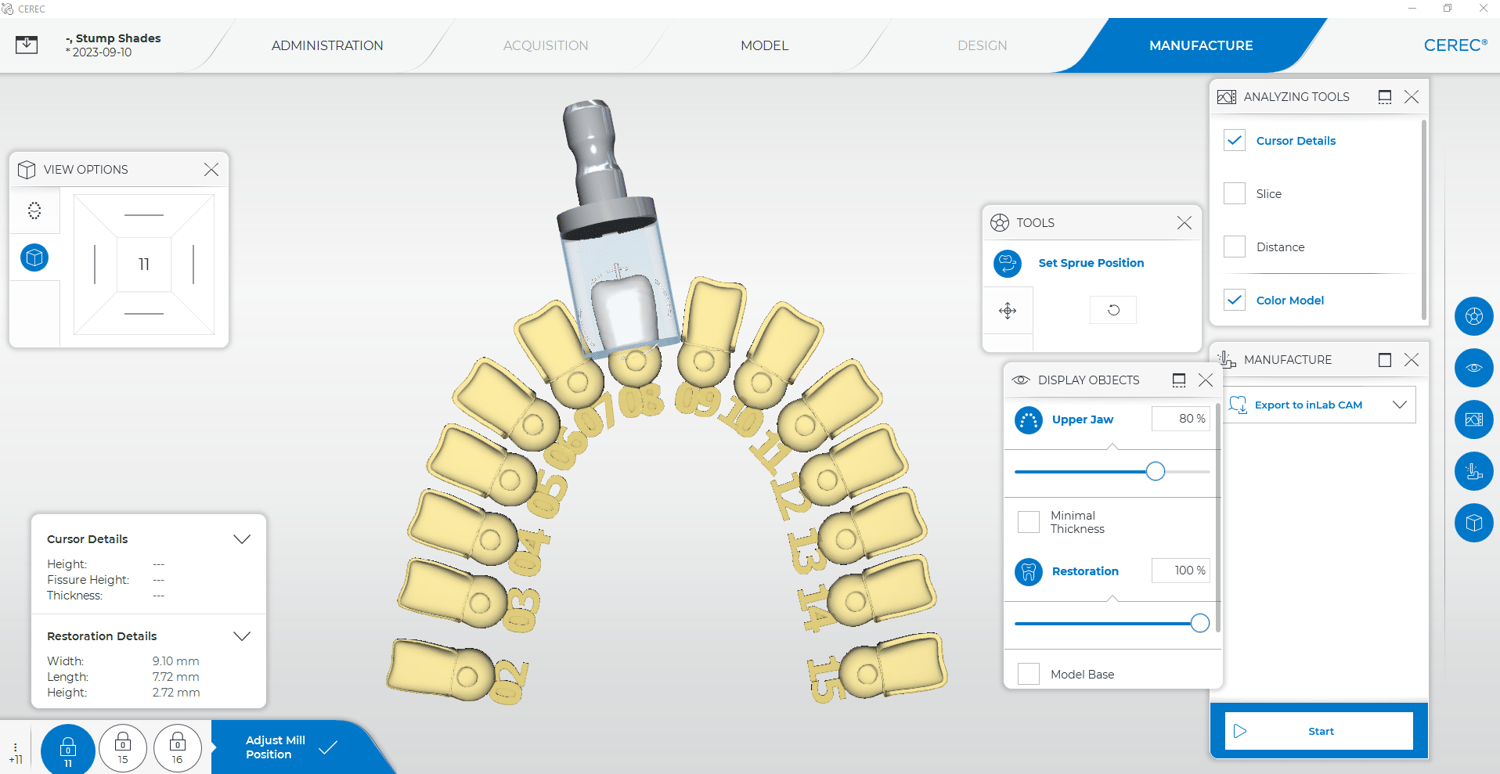Go to the MODEL phase tab
Viewport: 1500px width, 774px height.
[764, 45]
